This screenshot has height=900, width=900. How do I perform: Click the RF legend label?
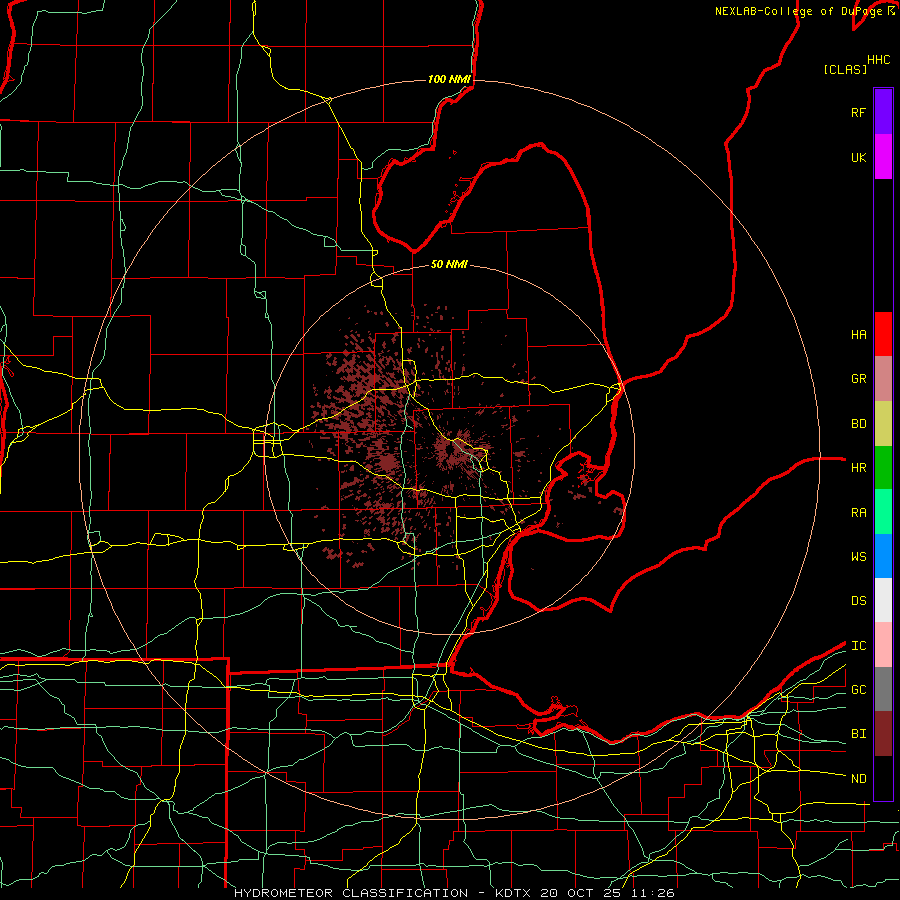click(858, 112)
